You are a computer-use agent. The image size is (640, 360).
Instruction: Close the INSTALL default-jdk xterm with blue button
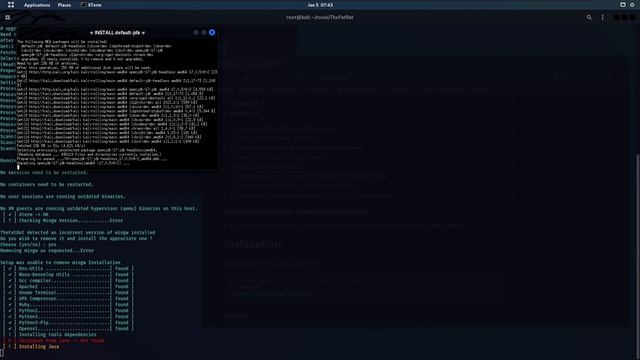click(x=212, y=32)
